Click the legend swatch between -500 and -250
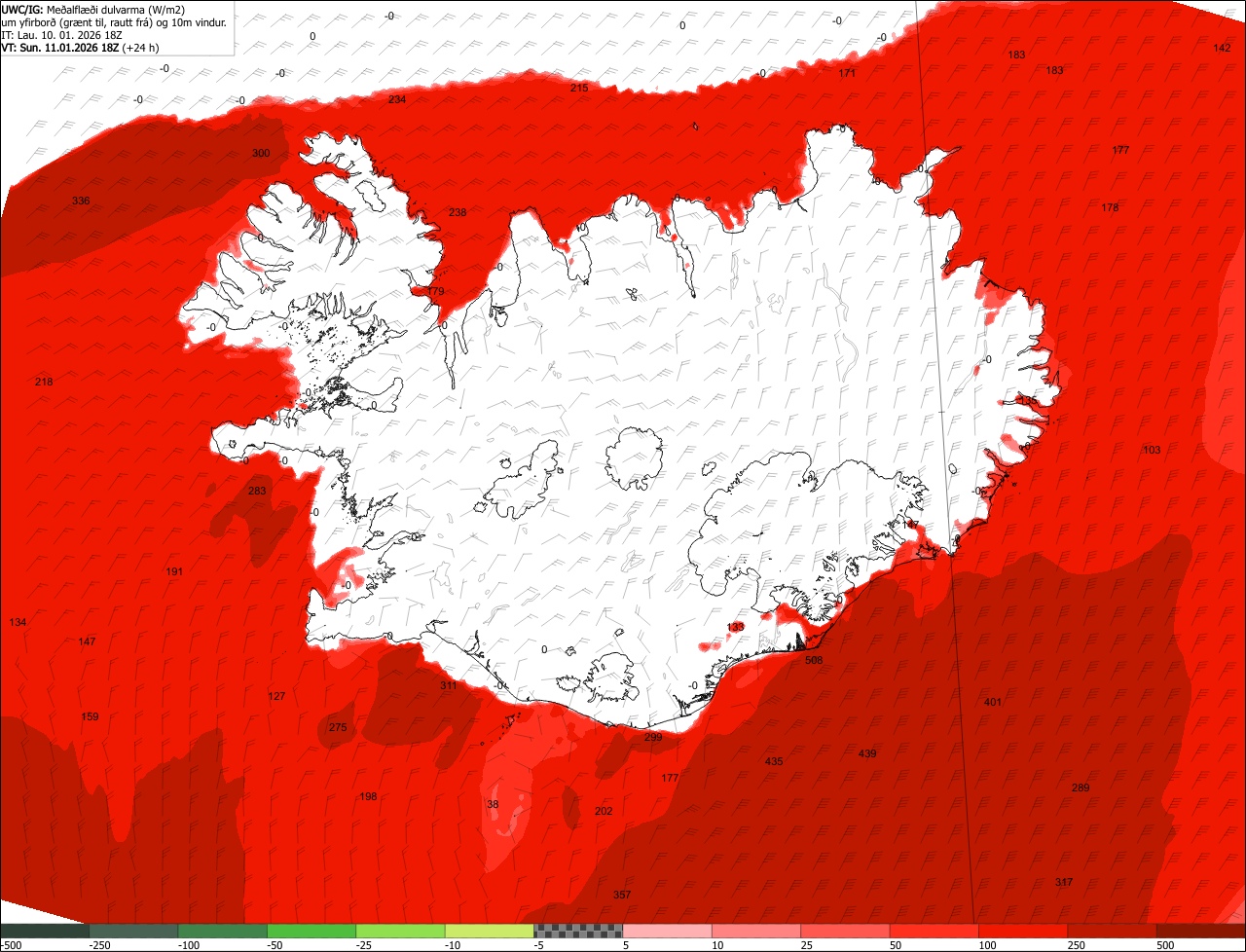Viewport: 1246px width, 952px height. (x=45, y=931)
